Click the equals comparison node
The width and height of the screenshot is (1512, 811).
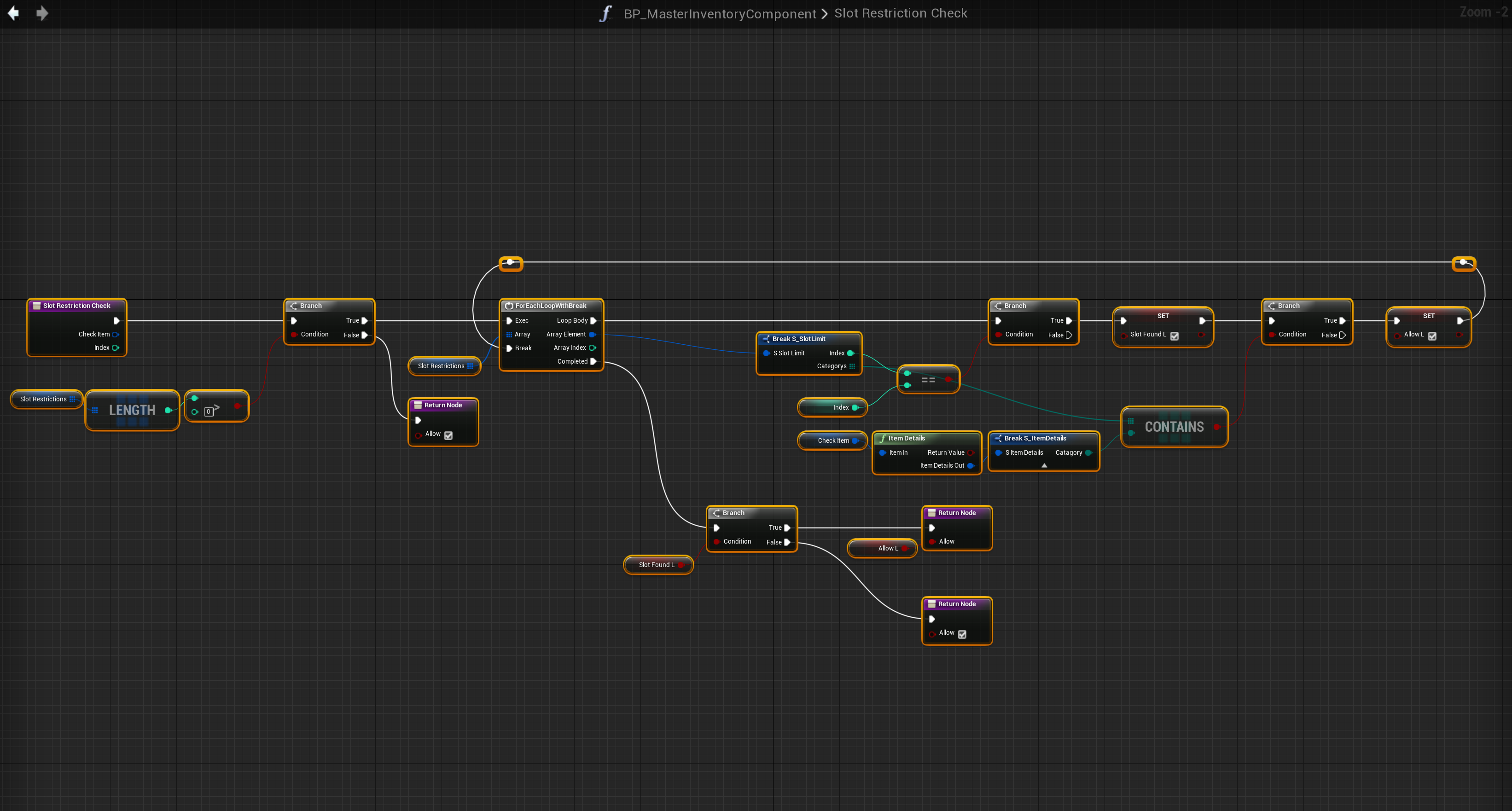928,380
